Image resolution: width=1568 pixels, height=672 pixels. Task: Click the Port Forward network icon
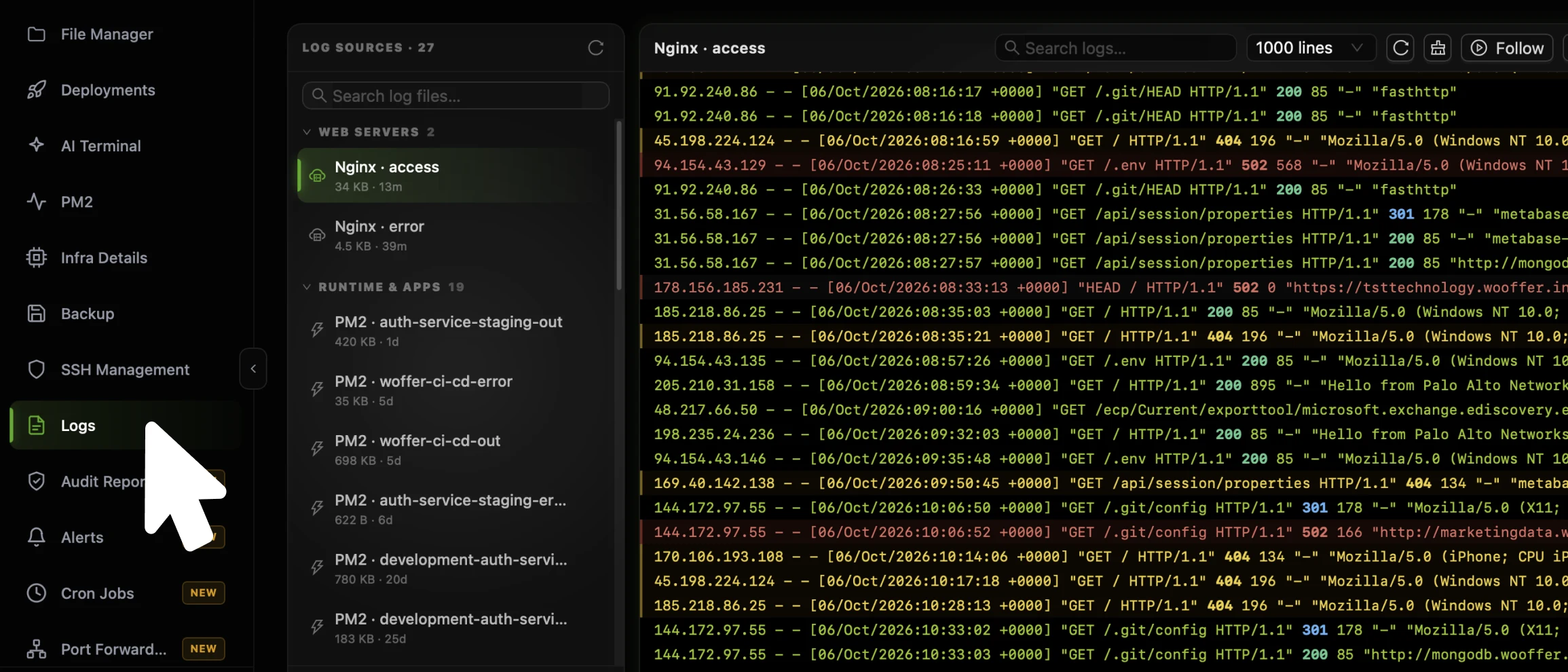[36, 649]
